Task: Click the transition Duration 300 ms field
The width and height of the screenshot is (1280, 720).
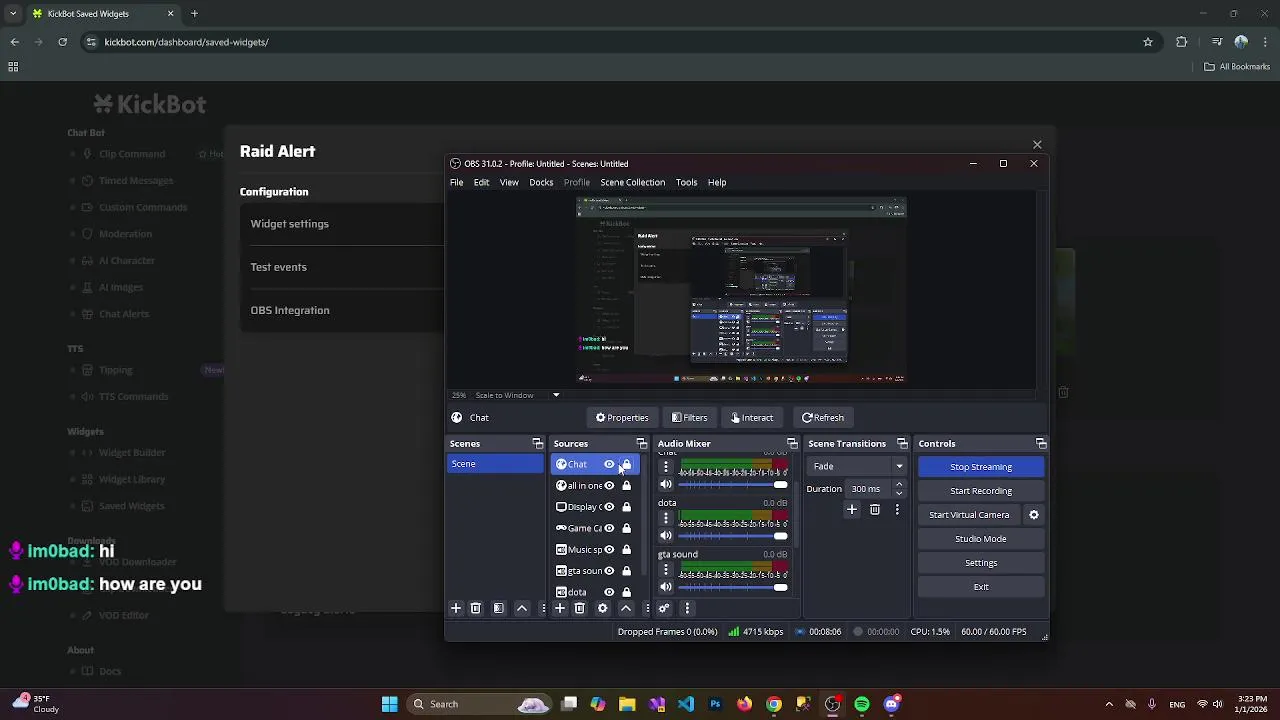Action: [x=868, y=489]
